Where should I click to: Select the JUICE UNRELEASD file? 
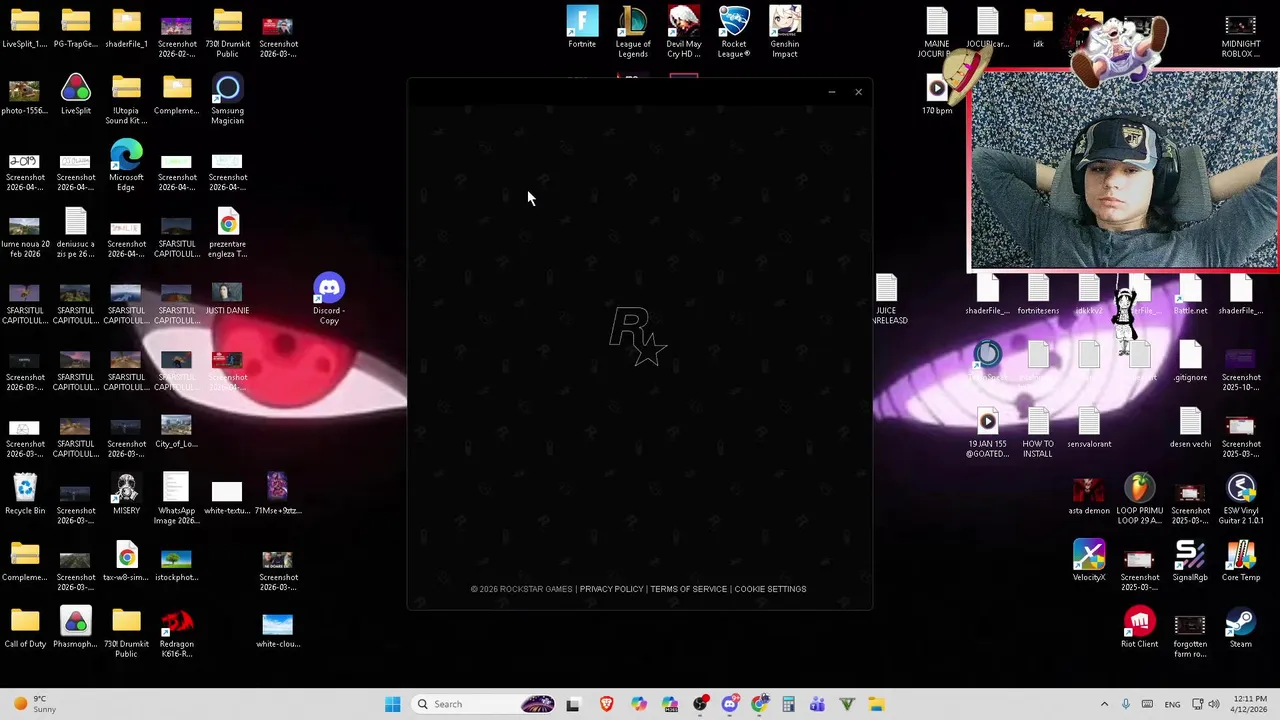point(887,299)
